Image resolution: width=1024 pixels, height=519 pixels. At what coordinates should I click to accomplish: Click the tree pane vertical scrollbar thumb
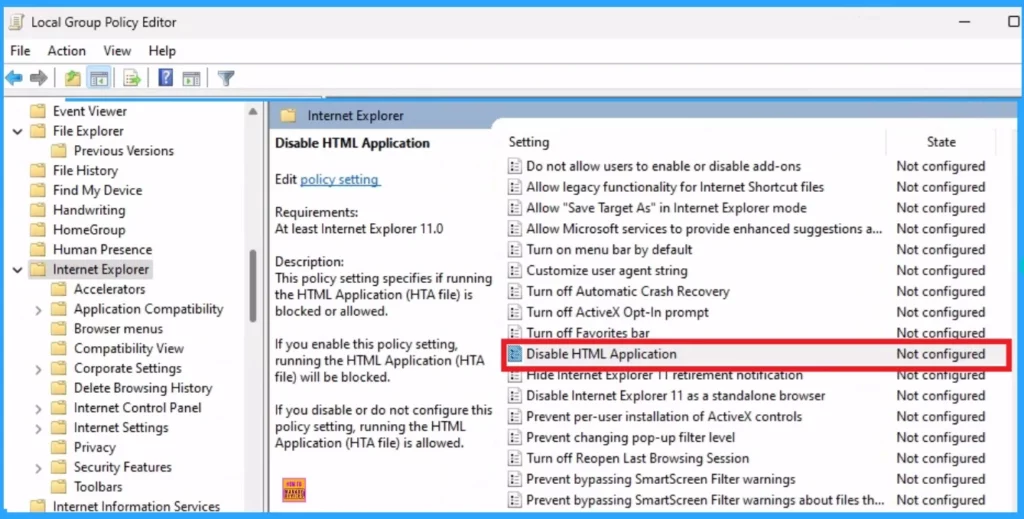pos(253,286)
